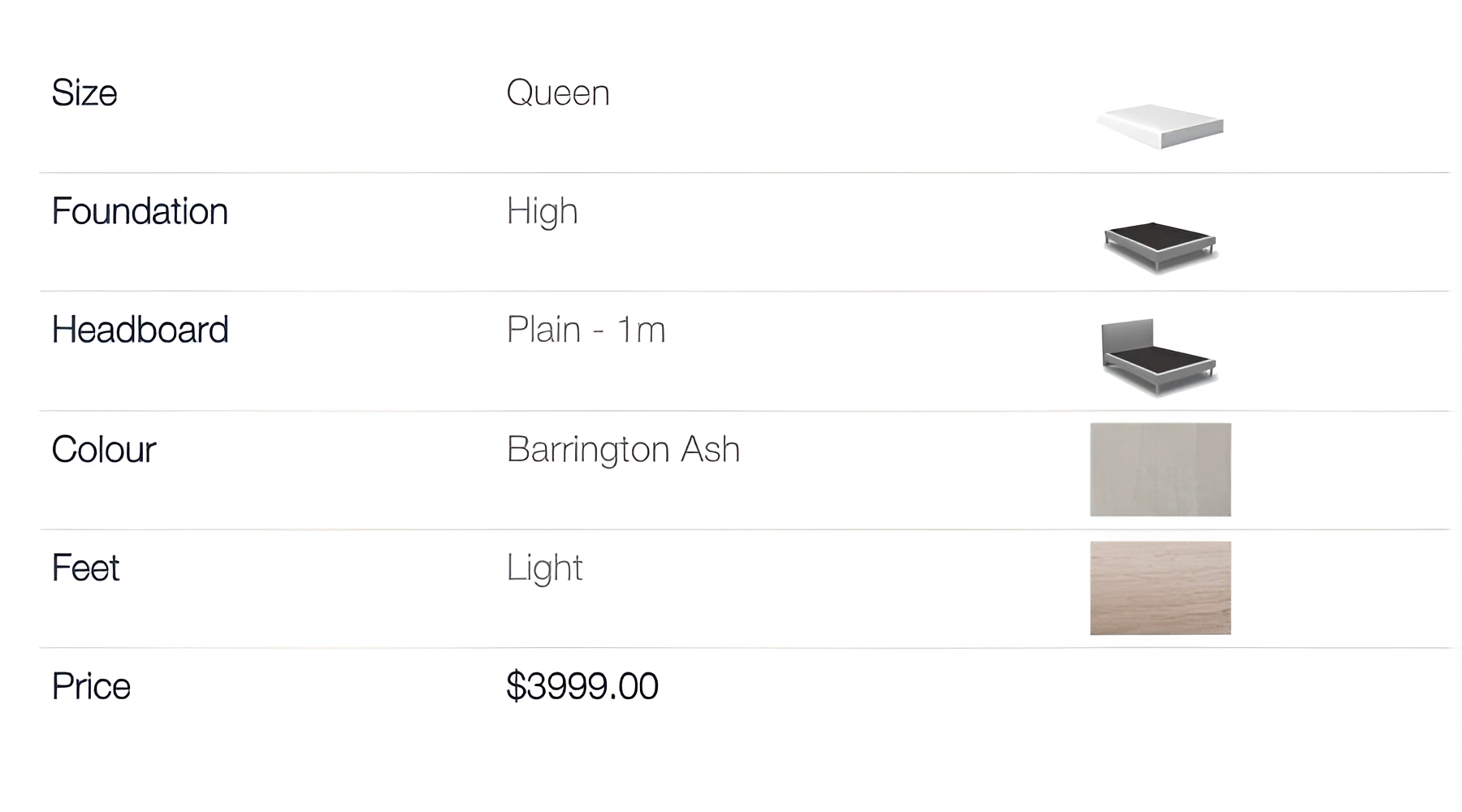
Task: Click the Queen size value
Action: (x=557, y=93)
